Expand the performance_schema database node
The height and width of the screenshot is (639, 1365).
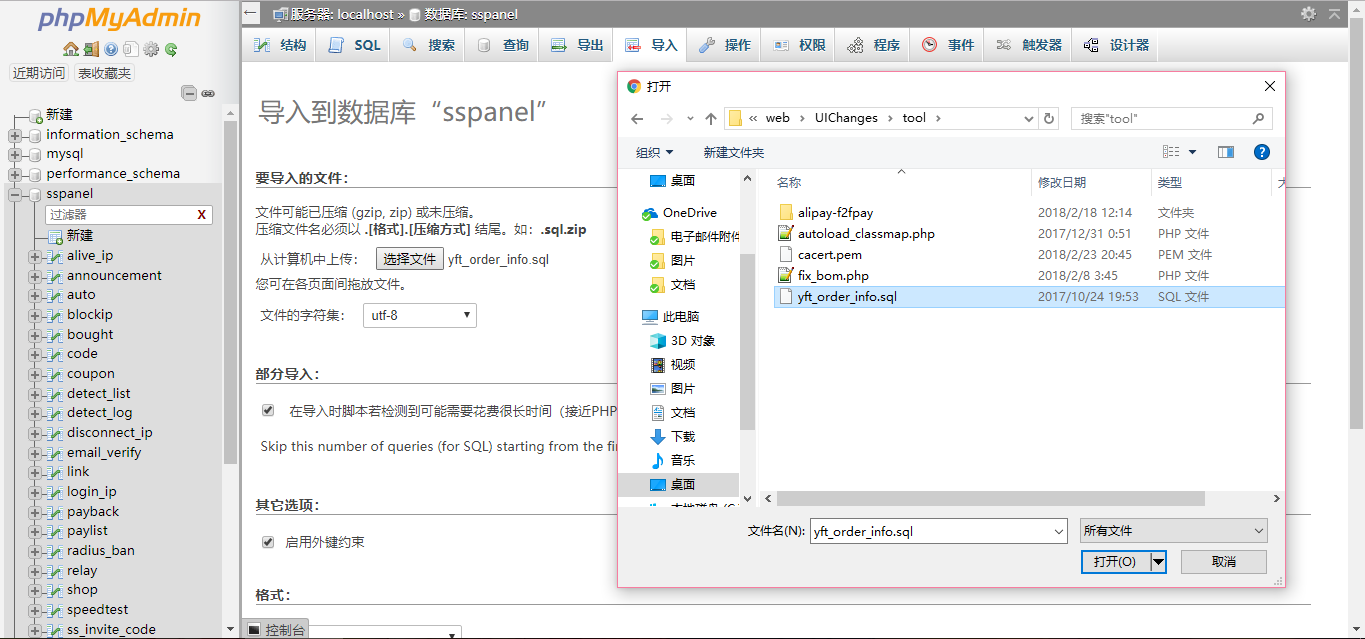tap(15, 174)
